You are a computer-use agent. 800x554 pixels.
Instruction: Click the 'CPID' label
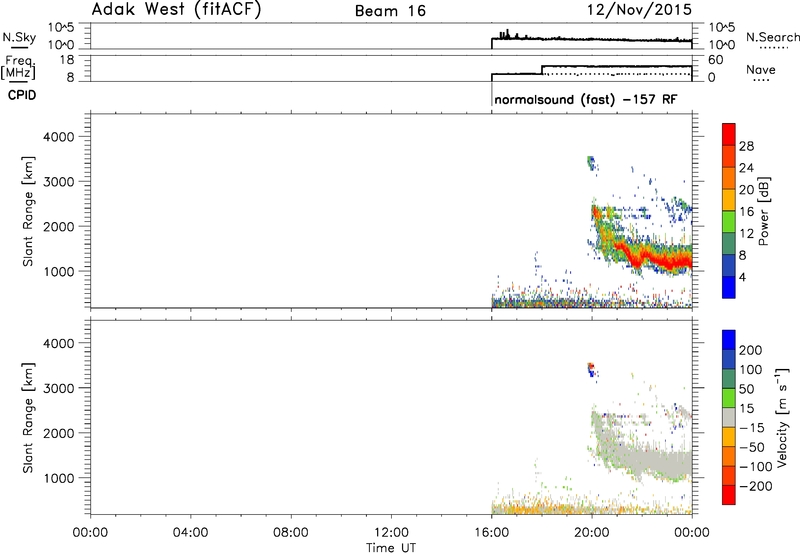click(x=22, y=95)
